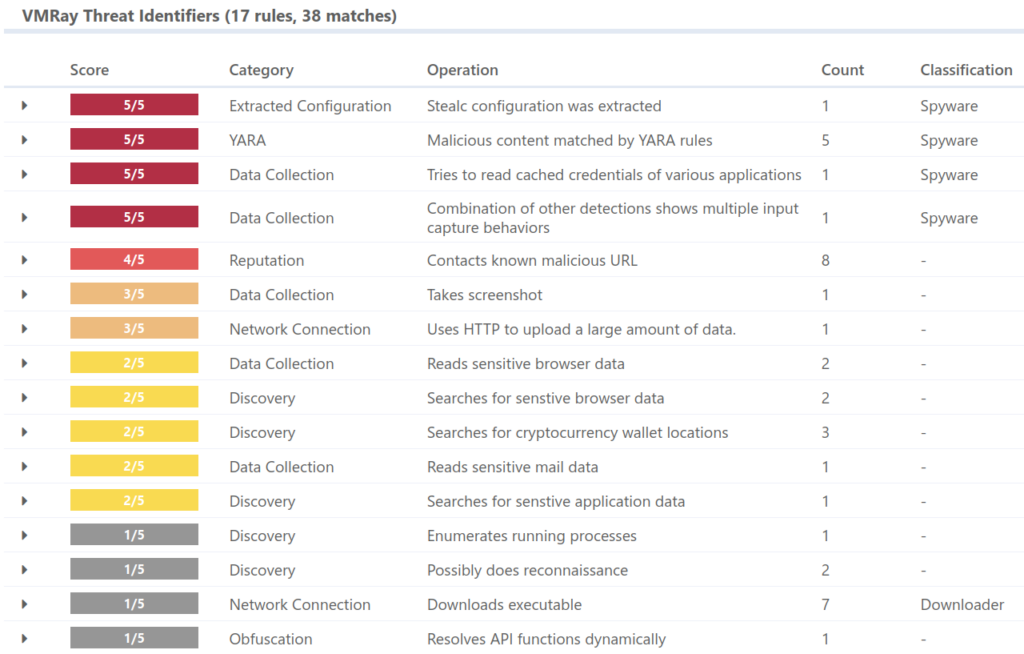Image resolution: width=1024 pixels, height=654 pixels.
Task: Click 'Downloads executable' operation text
Action: click(x=504, y=605)
